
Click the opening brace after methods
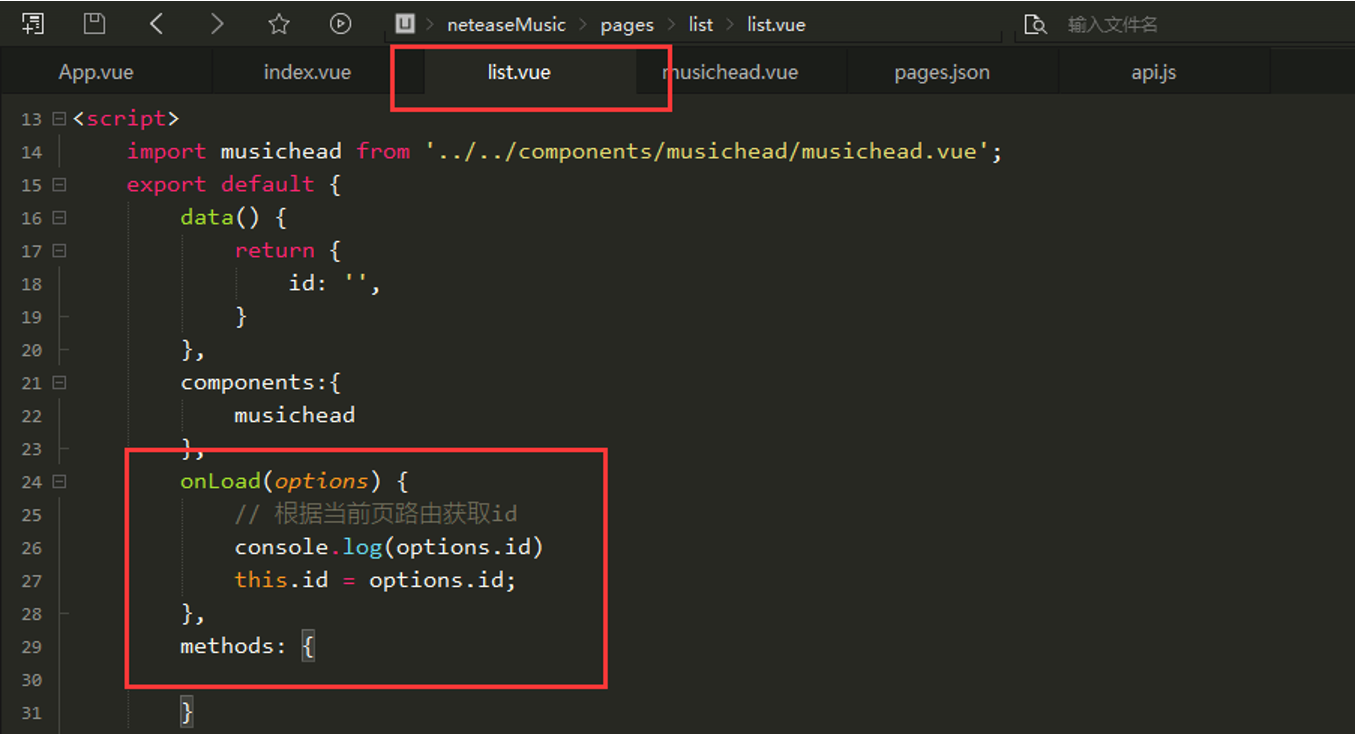point(308,647)
